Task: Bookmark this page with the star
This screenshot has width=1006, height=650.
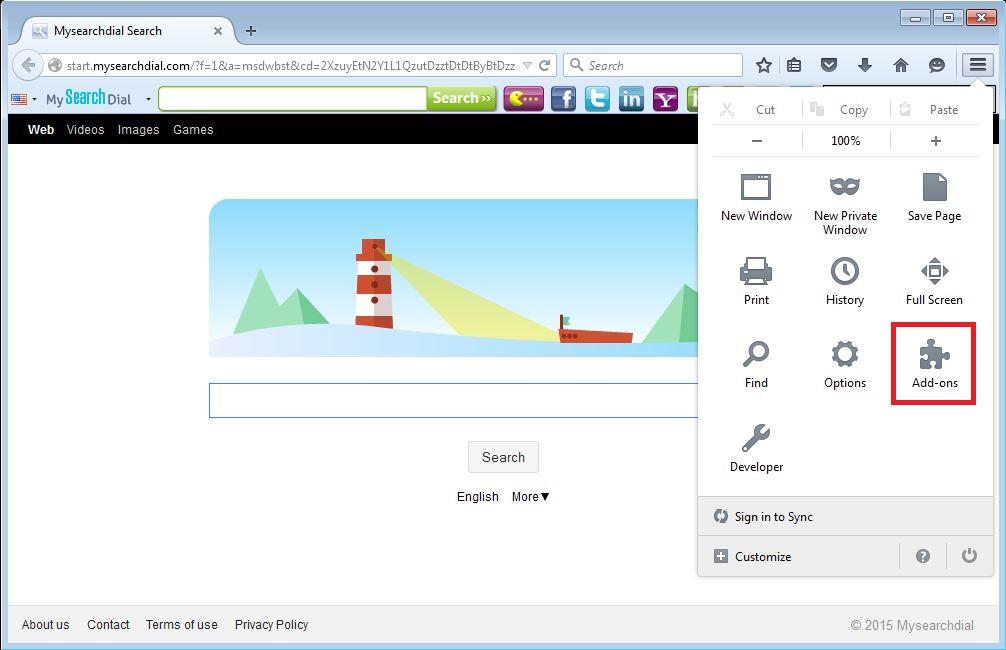Action: (x=763, y=65)
